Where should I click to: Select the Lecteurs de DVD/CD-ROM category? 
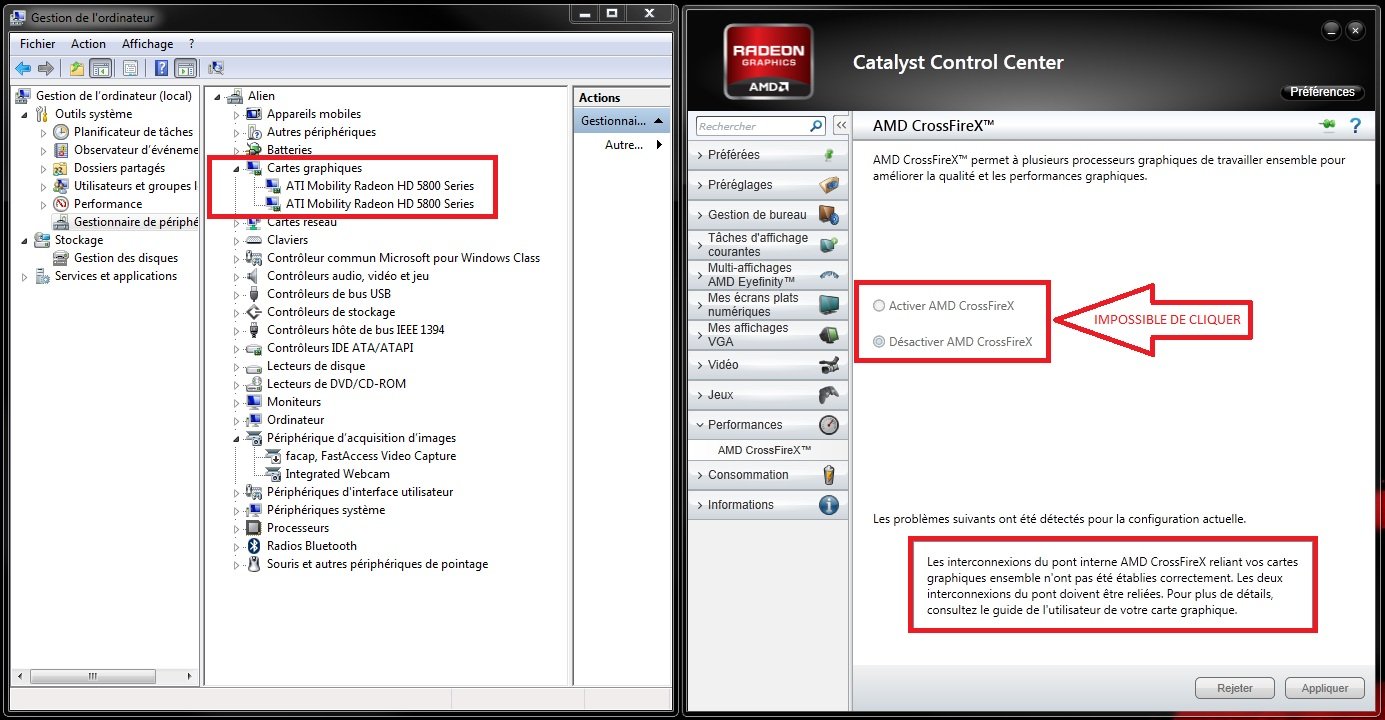pos(336,384)
